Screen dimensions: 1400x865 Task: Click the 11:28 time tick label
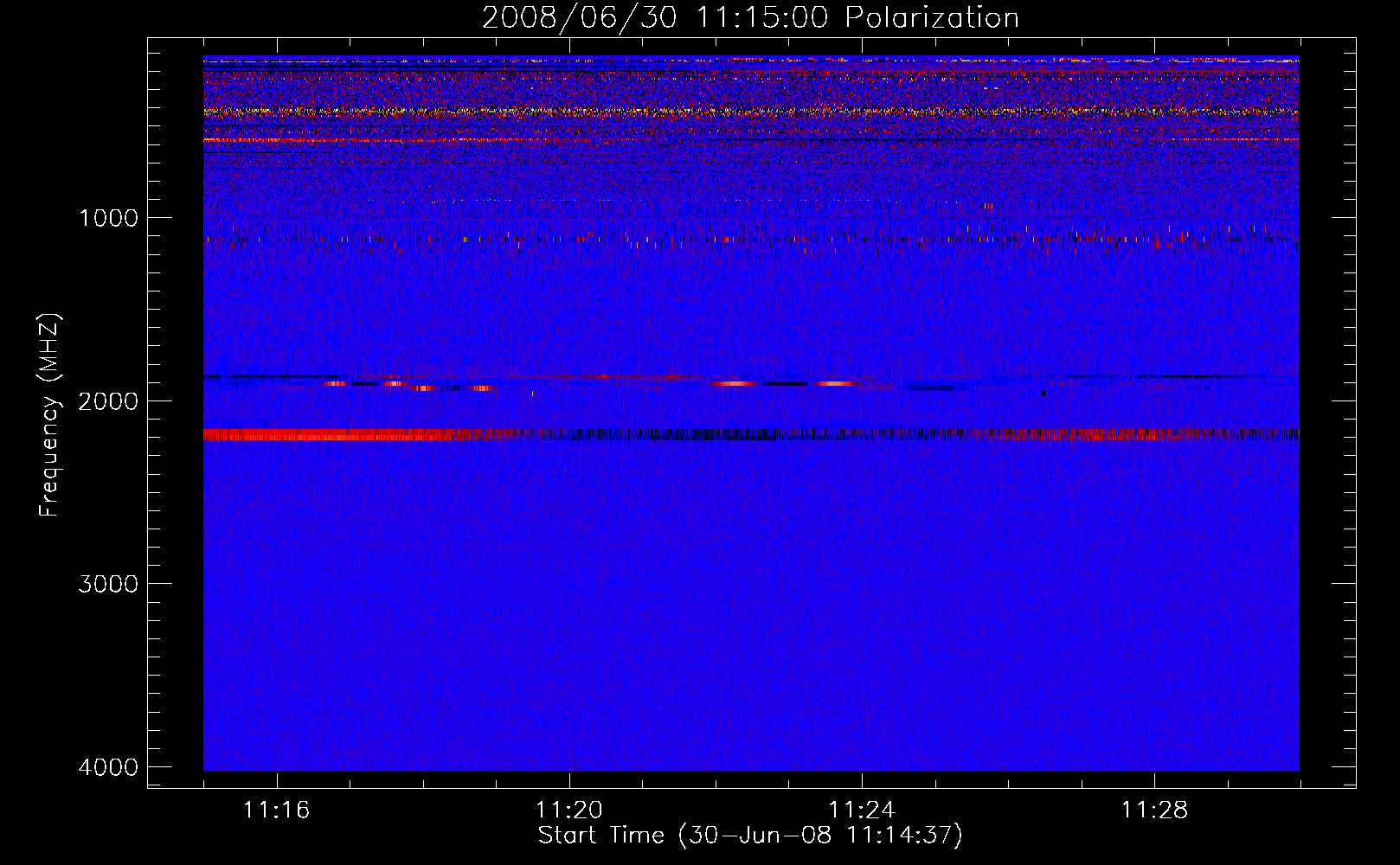pyautogui.click(x=1155, y=811)
